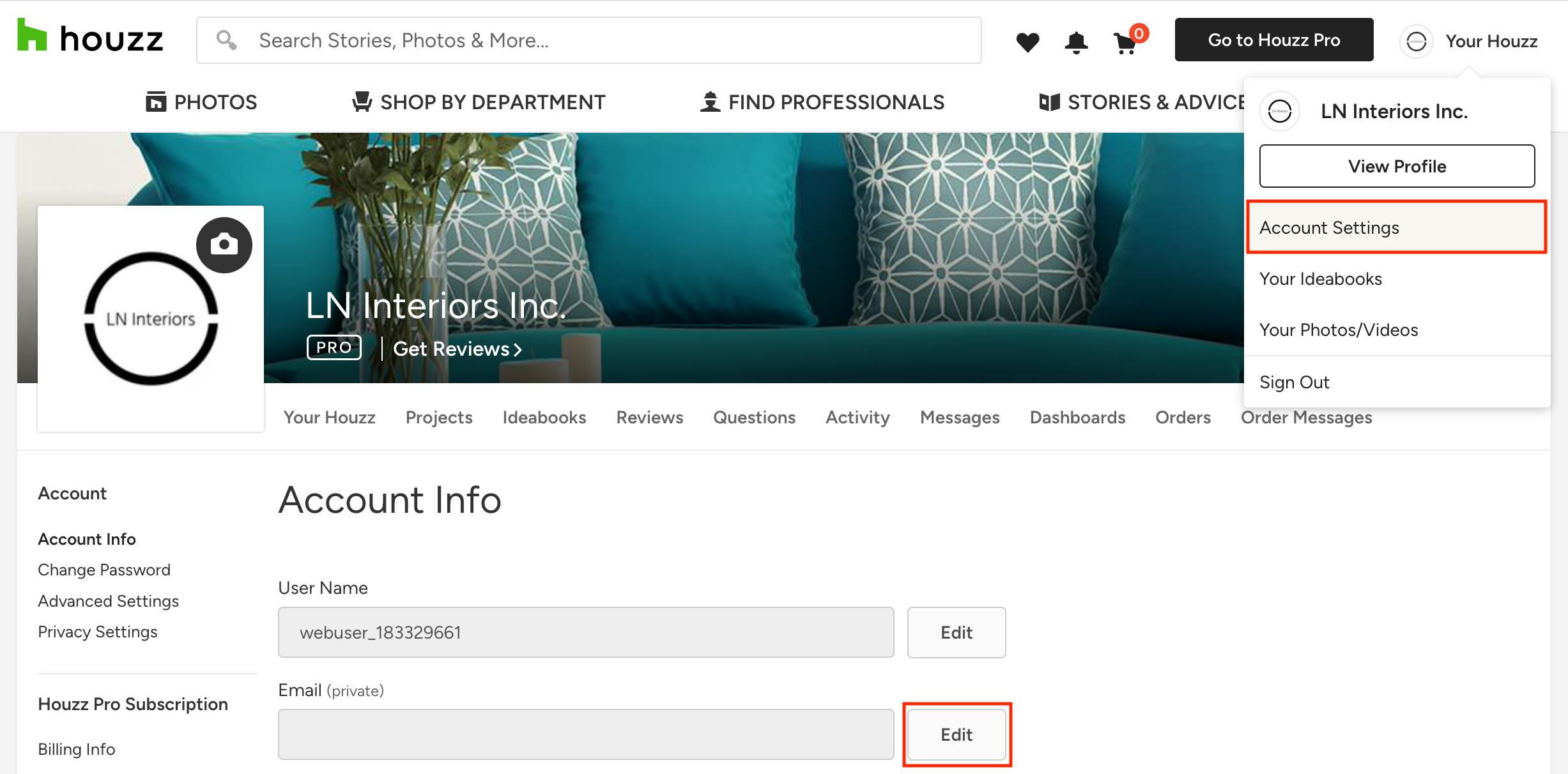Click Go to Houzz Pro button
This screenshot has height=774, width=1568.
[x=1273, y=40]
